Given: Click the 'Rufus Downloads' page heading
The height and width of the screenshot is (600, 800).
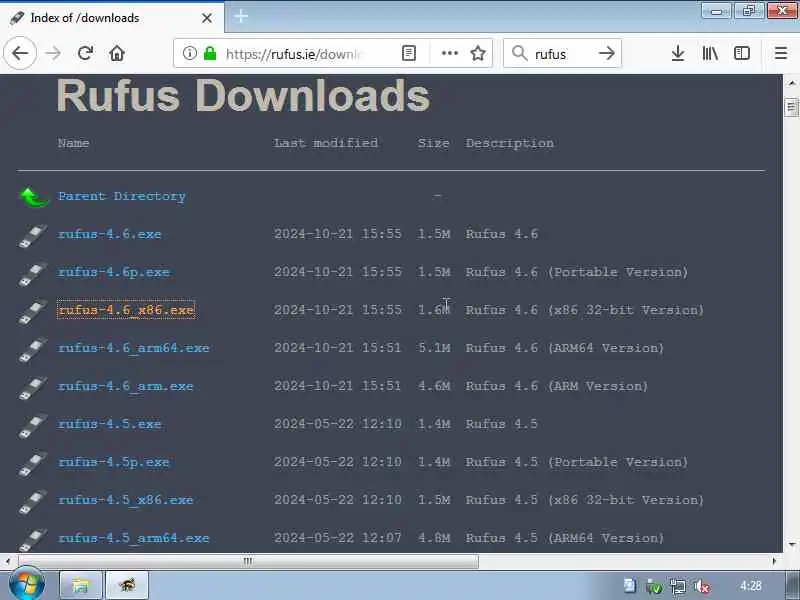Looking at the screenshot, I should [243, 95].
